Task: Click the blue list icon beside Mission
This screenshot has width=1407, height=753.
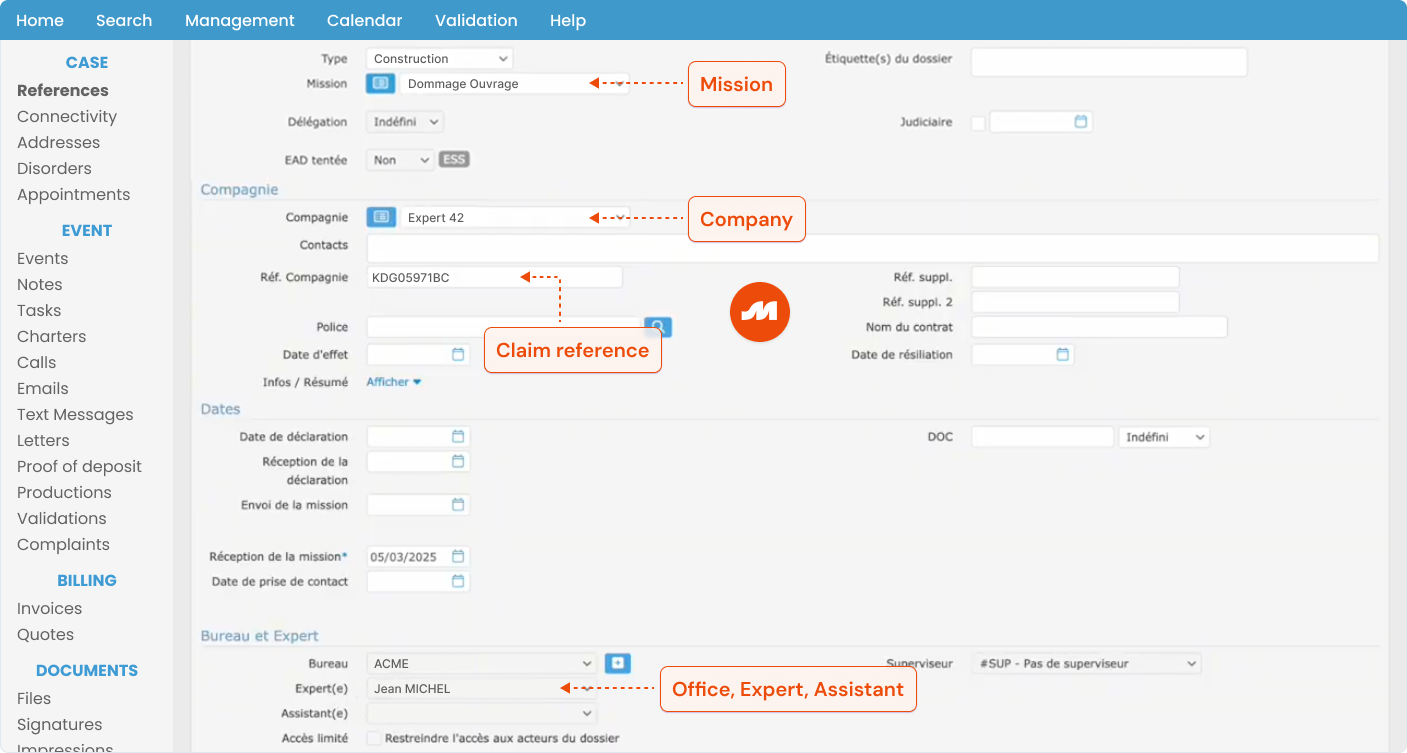Action: click(381, 84)
